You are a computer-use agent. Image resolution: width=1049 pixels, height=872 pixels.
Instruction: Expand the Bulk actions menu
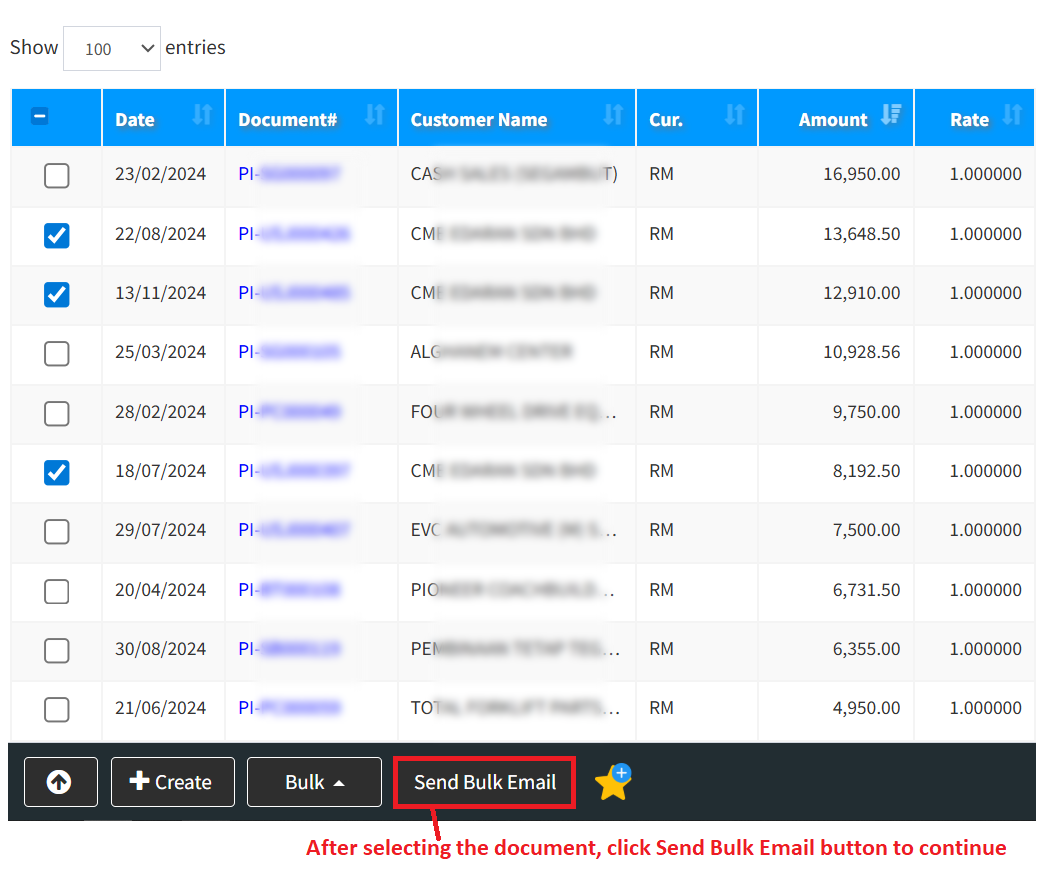point(314,782)
